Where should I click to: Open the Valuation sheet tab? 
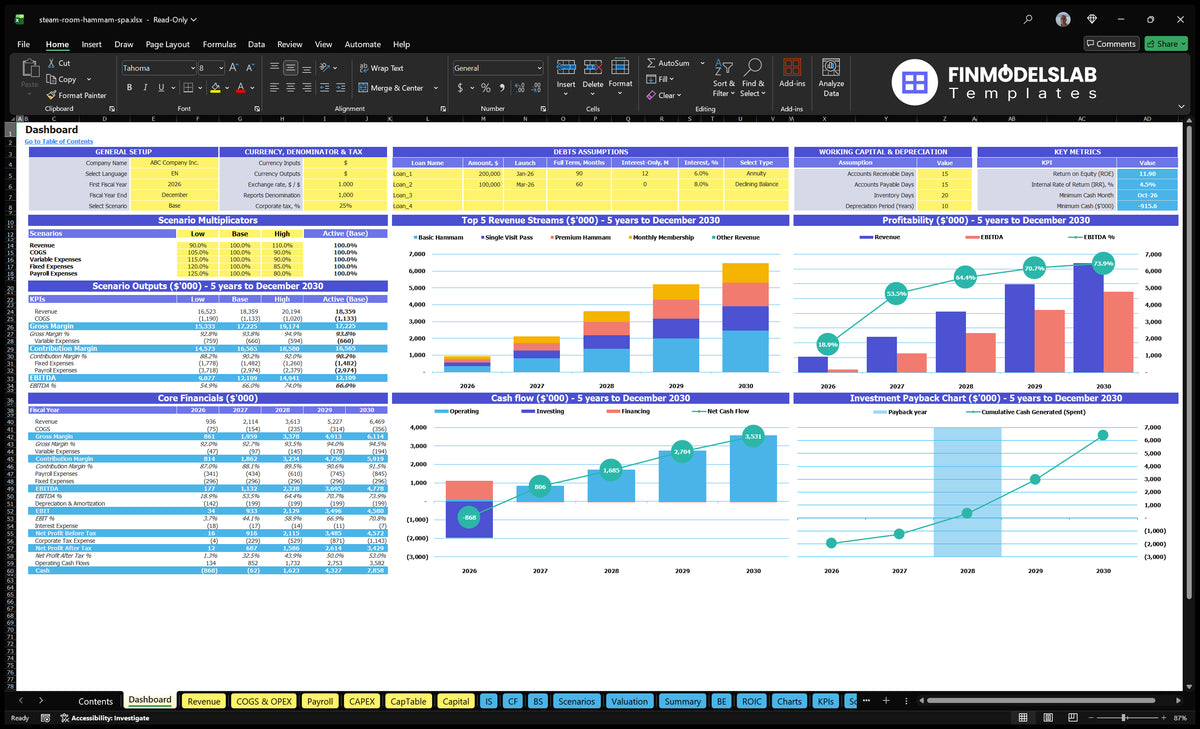(629, 701)
